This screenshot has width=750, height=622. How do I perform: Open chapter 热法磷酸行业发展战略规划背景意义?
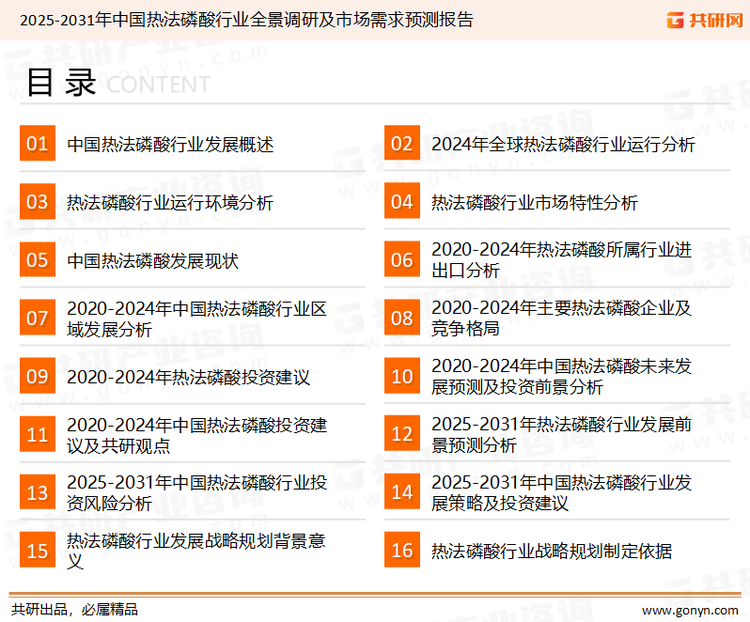tap(196, 551)
